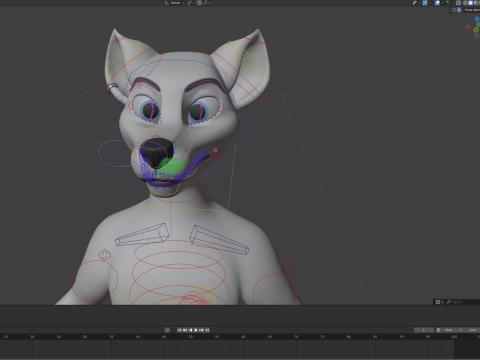Play animation in reverse
This screenshot has height=360, width=480.
[x=191, y=330]
